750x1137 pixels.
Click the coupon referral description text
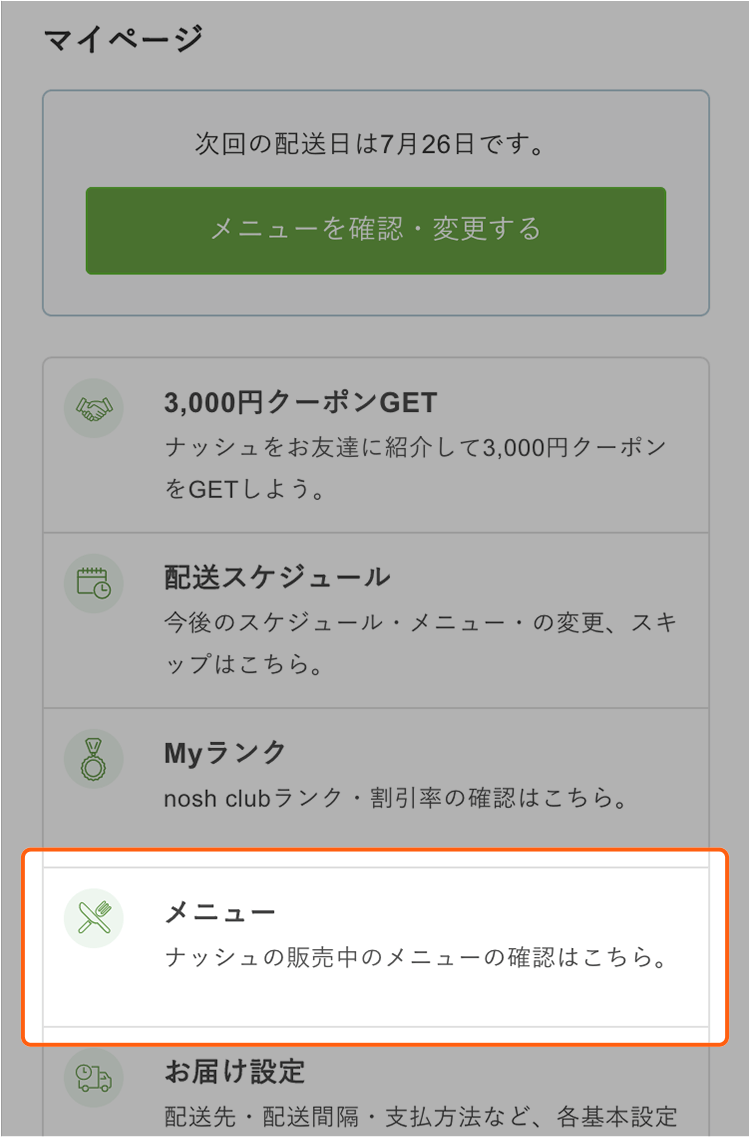[x=416, y=468]
